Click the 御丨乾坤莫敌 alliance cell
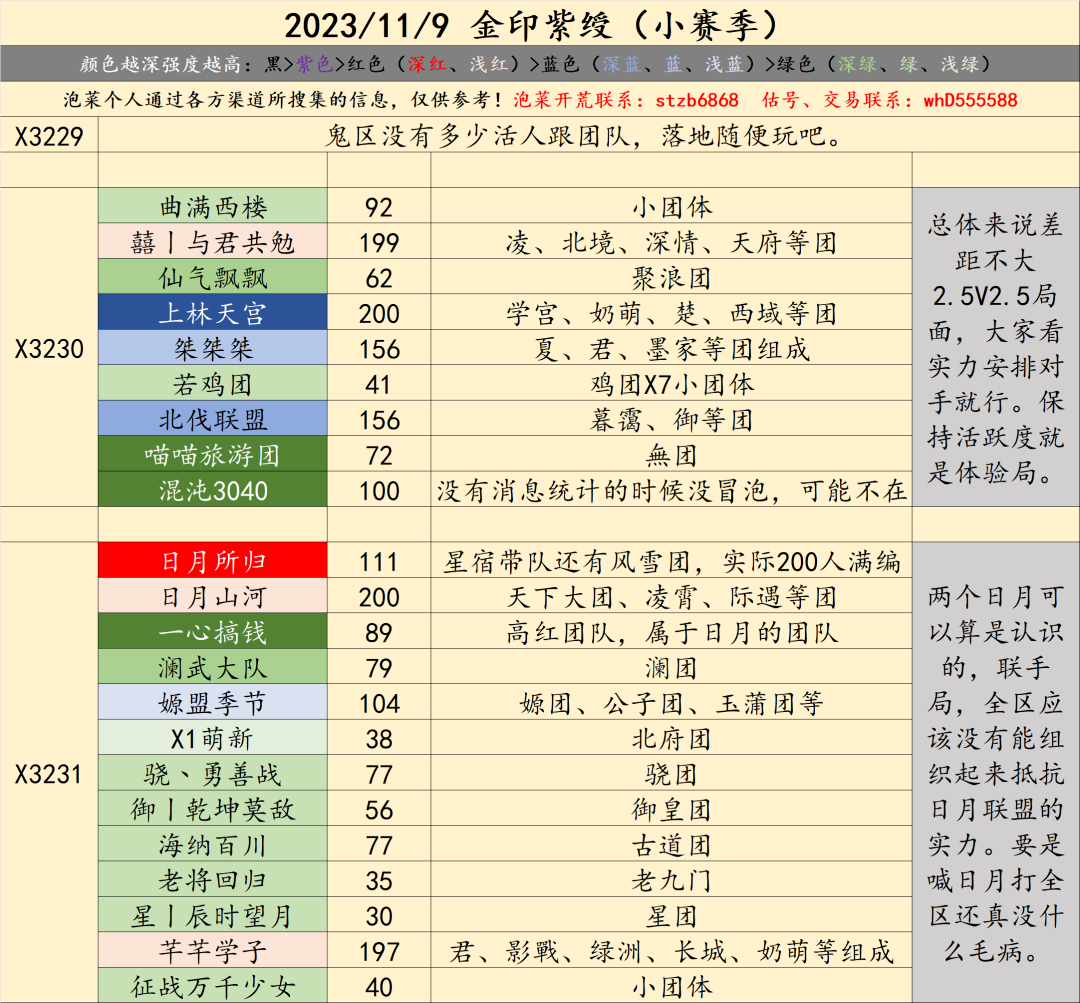This screenshot has width=1080, height=1003. click(x=213, y=809)
